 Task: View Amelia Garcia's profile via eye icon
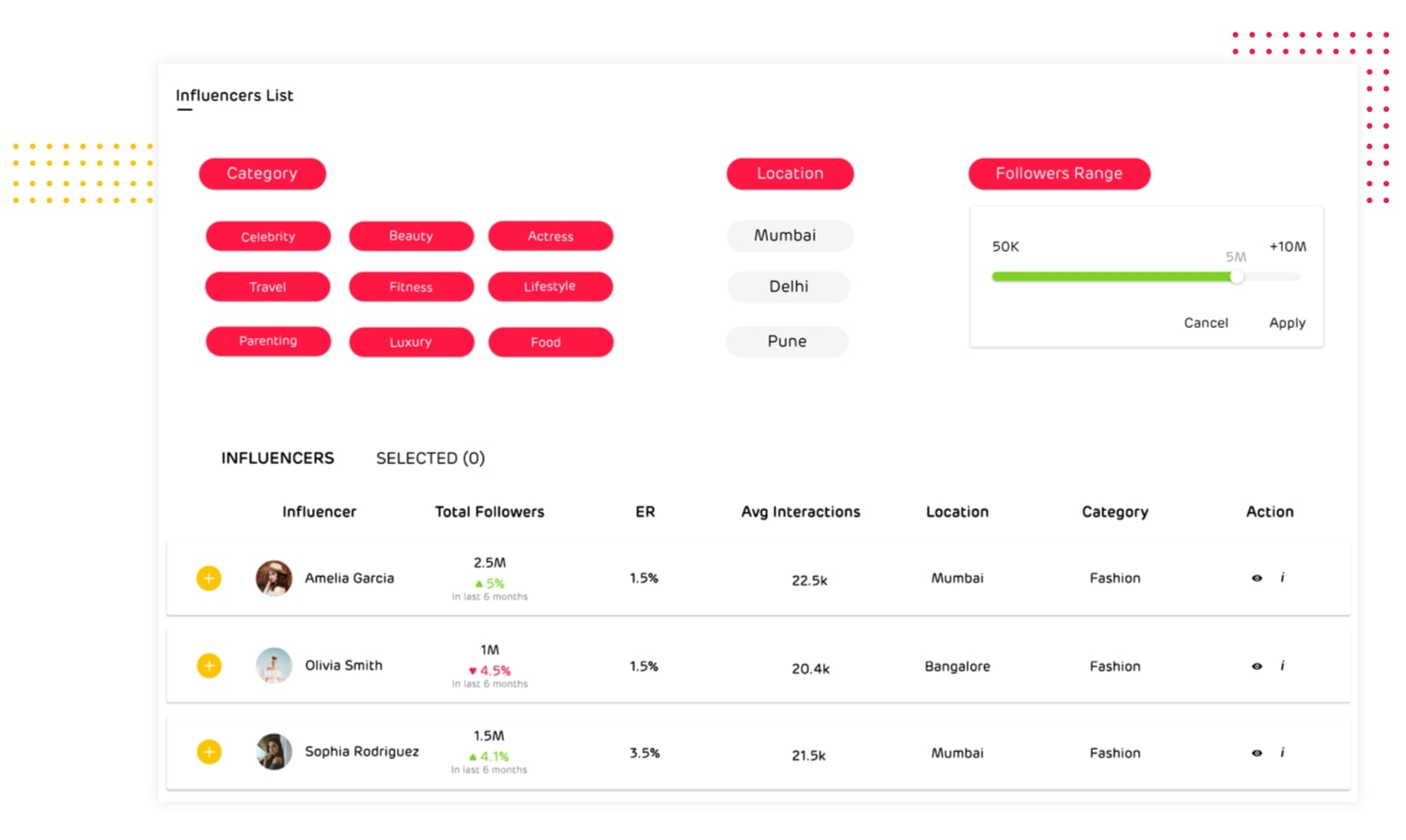click(x=1257, y=578)
